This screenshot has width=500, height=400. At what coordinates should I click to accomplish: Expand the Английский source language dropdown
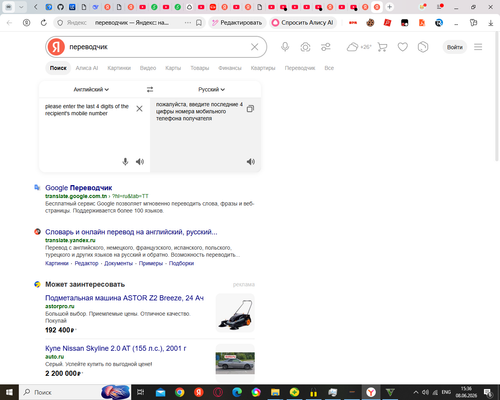pos(91,89)
